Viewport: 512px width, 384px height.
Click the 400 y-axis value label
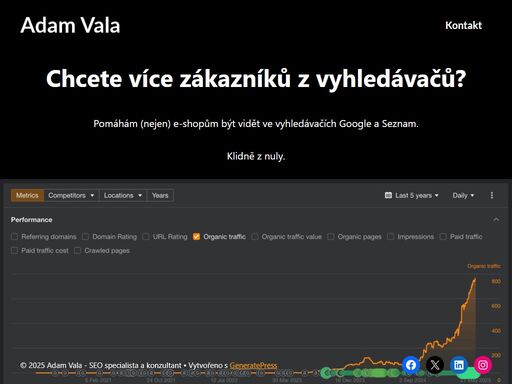(x=496, y=331)
